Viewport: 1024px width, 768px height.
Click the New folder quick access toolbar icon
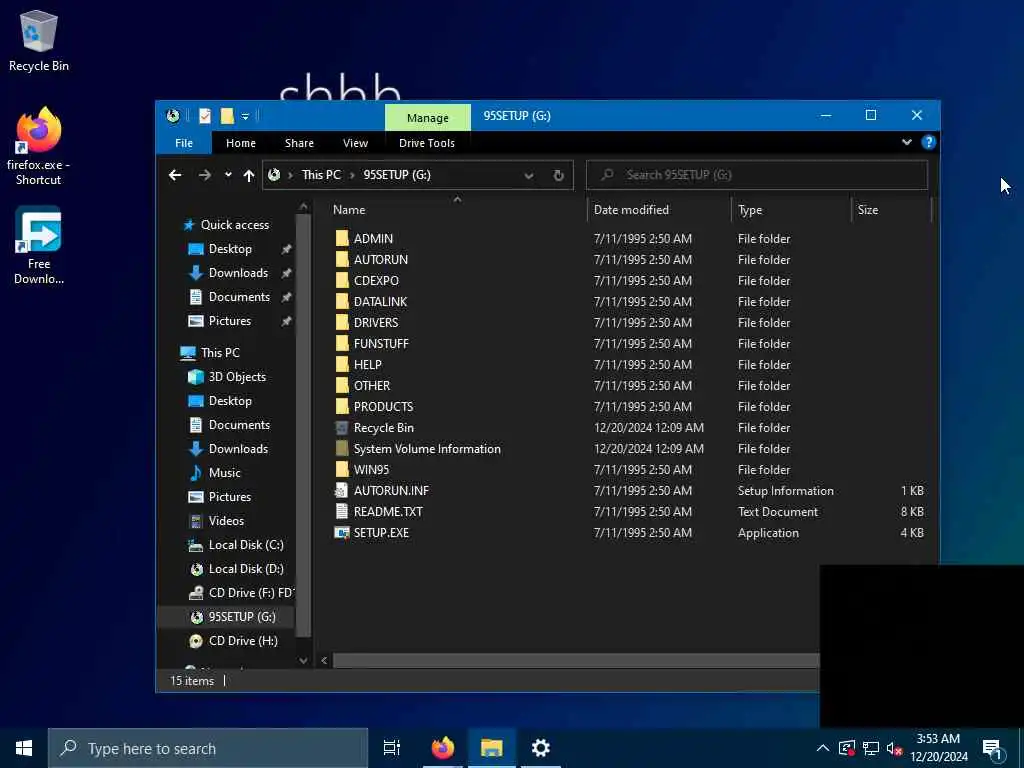227,116
